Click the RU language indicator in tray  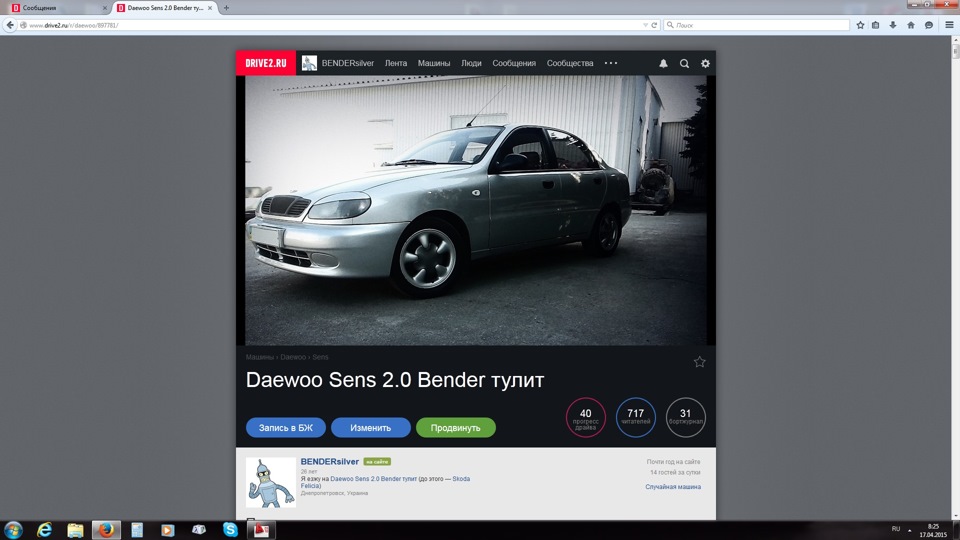click(896, 529)
